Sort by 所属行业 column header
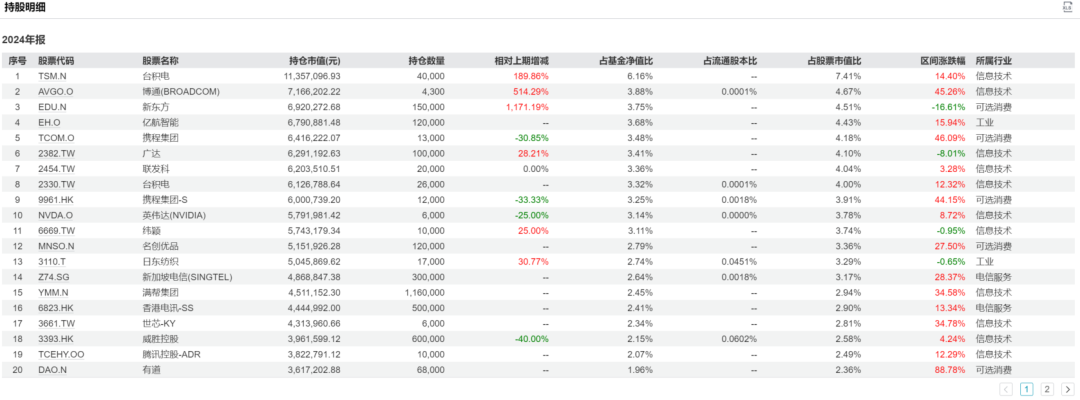The height and width of the screenshot is (400, 1080). 993,61
